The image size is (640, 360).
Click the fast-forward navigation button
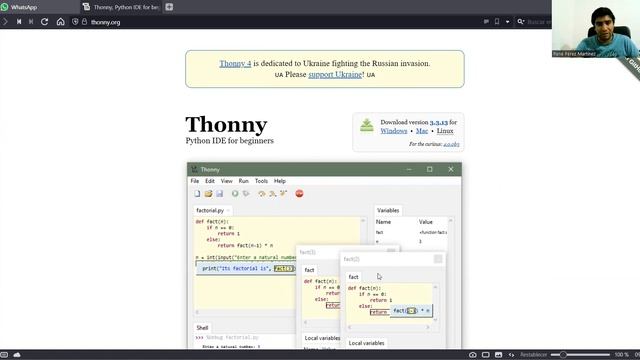[x=31, y=22]
